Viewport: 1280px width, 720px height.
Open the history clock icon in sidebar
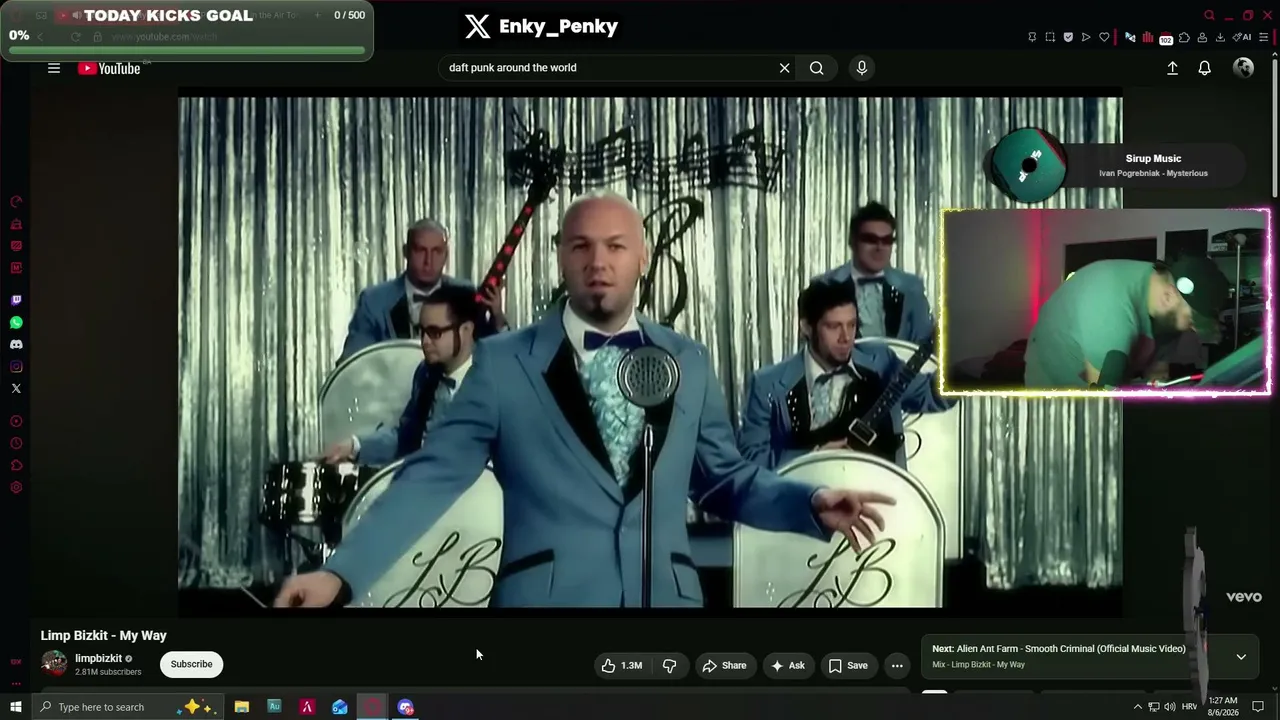pyautogui.click(x=16, y=443)
